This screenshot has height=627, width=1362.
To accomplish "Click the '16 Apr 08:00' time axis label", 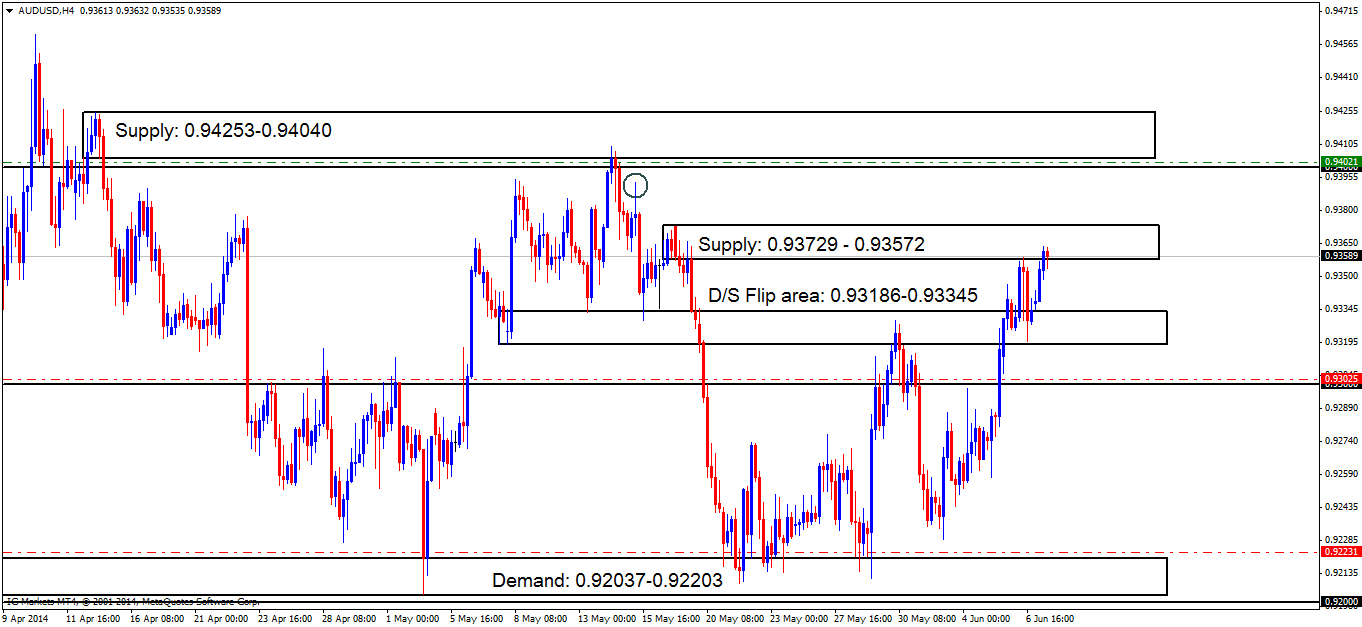I will (x=155, y=619).
